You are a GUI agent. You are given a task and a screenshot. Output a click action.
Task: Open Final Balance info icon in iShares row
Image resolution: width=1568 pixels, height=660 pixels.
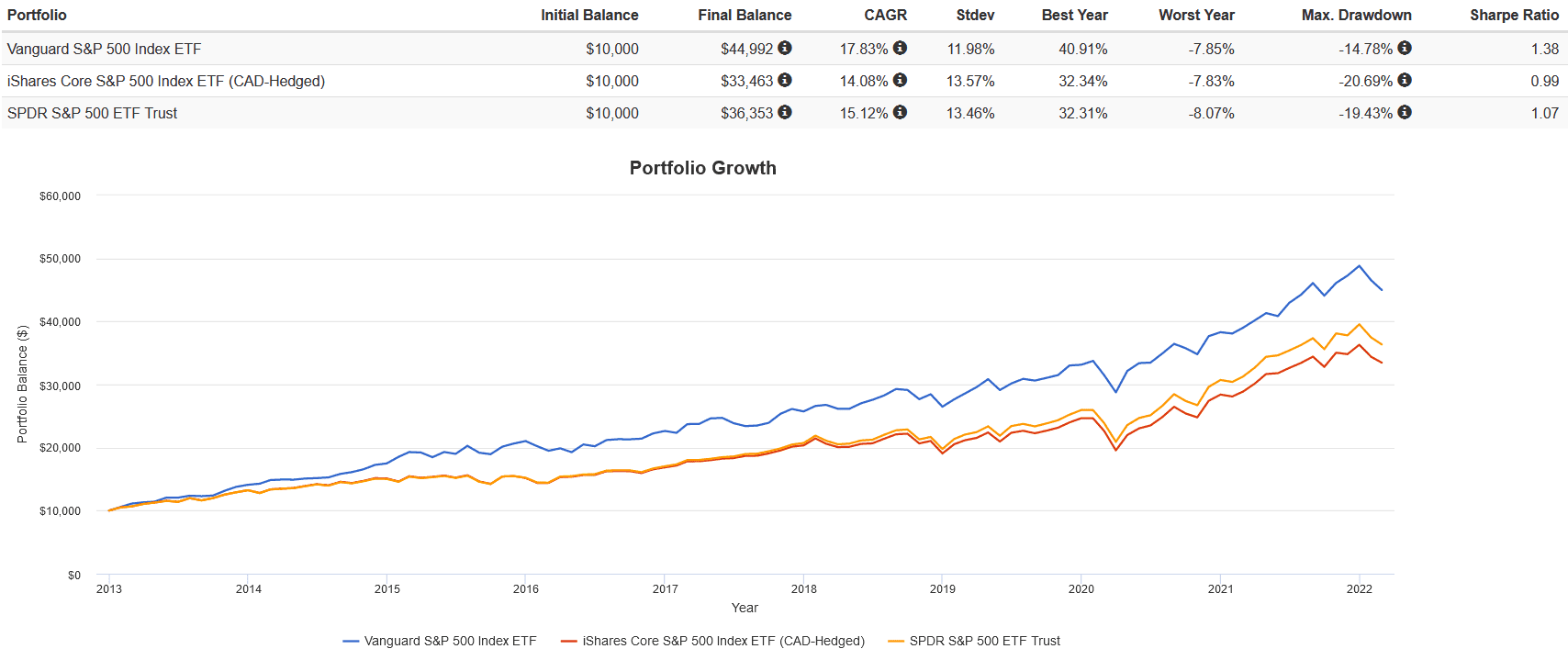(785, 80)
